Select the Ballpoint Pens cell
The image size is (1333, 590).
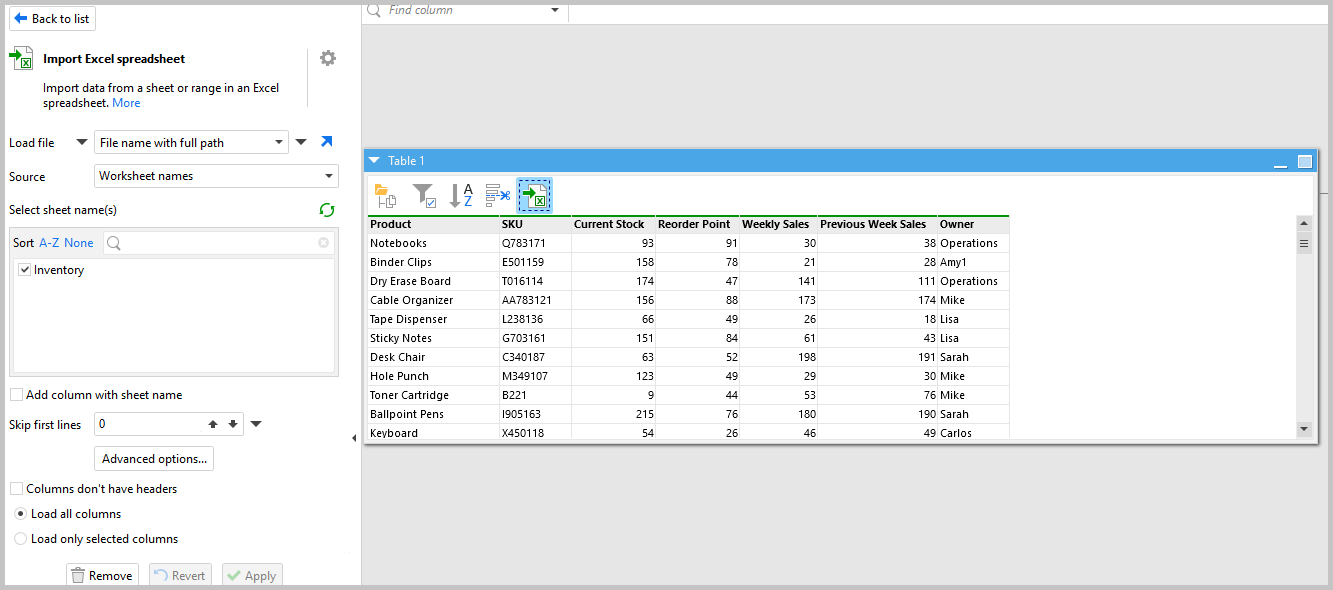click(x=433, y=414)
